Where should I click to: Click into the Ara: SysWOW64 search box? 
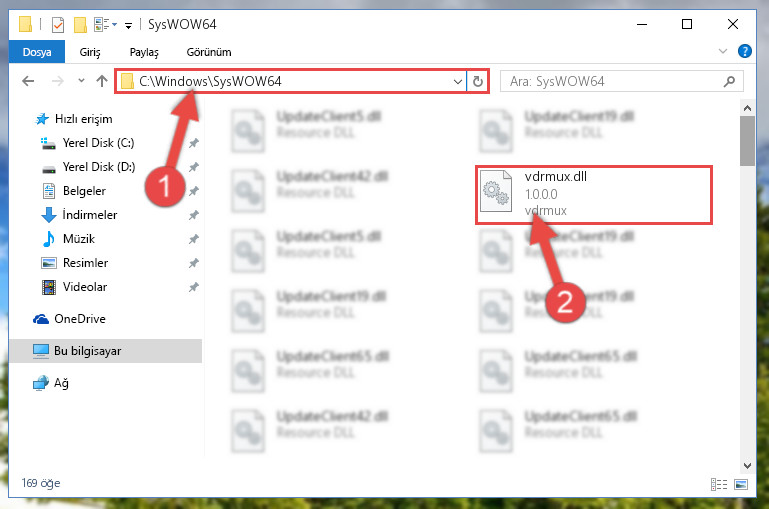pos(613,81)
